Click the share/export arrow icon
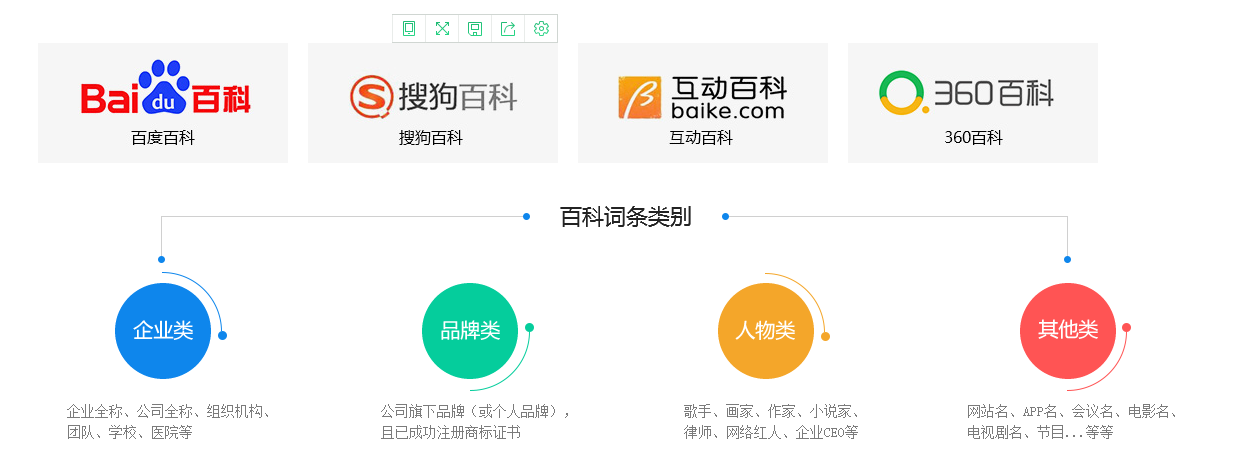The image size is (1234, 467). coord(508,29)
